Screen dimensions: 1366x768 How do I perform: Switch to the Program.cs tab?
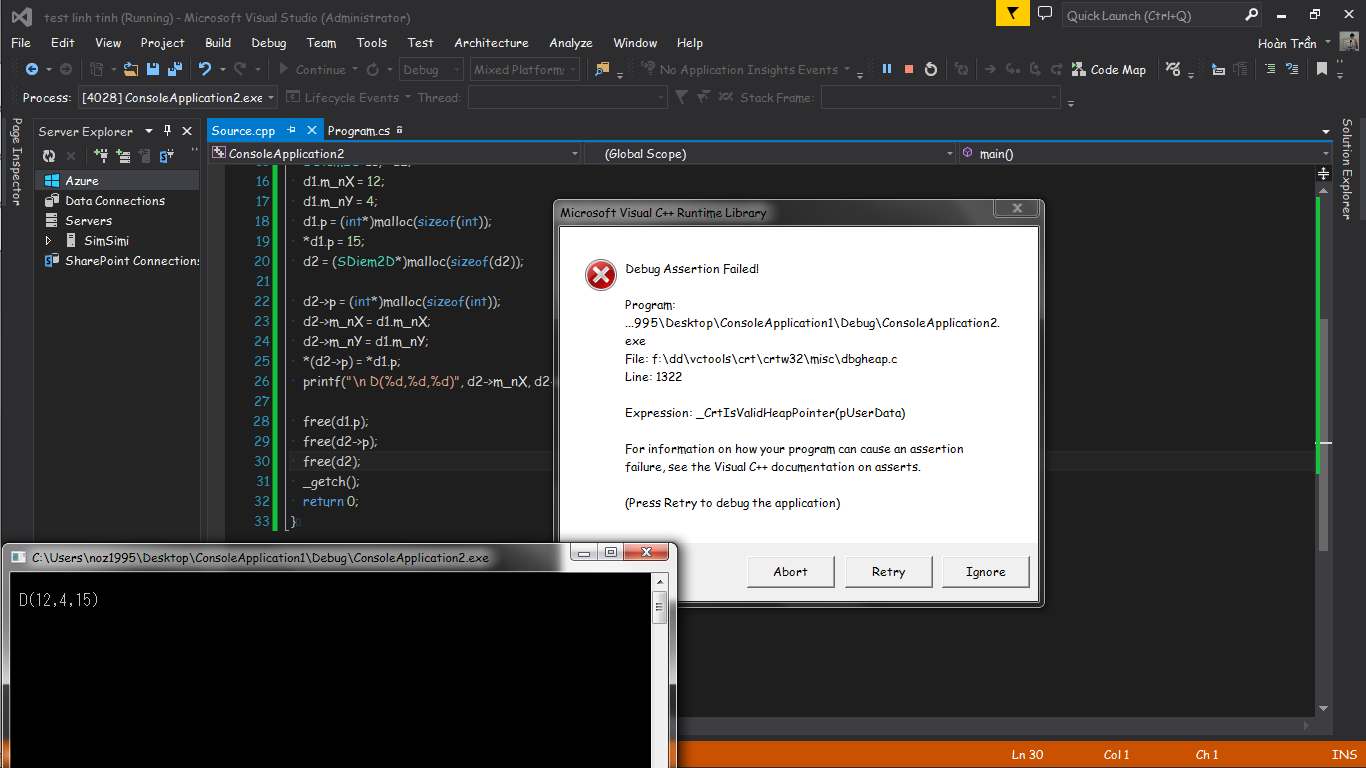358,131
